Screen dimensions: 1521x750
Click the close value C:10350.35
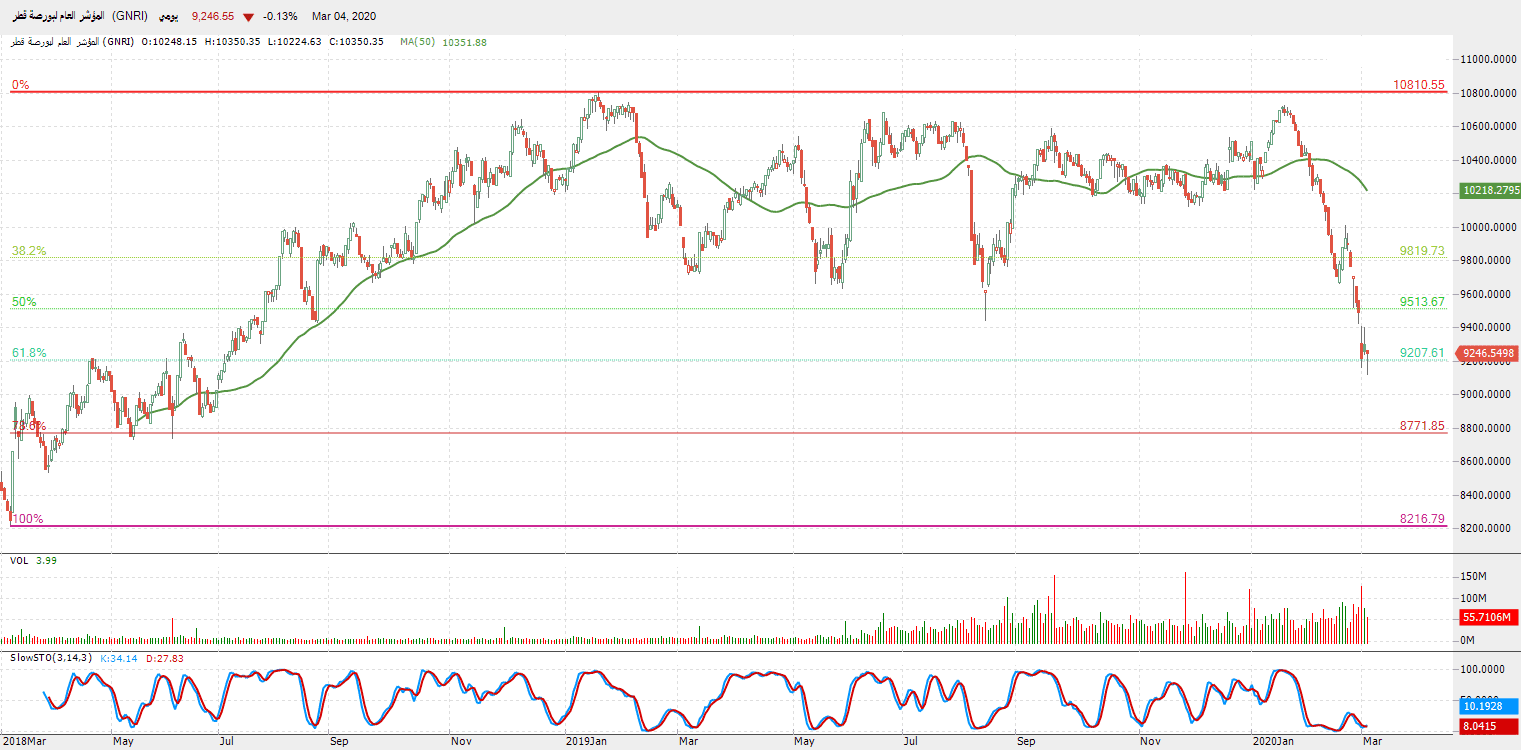pos(355,42)
